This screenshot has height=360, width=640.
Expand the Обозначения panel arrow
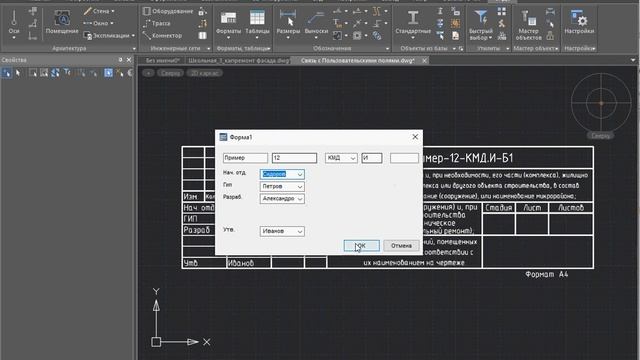[387, 49]
